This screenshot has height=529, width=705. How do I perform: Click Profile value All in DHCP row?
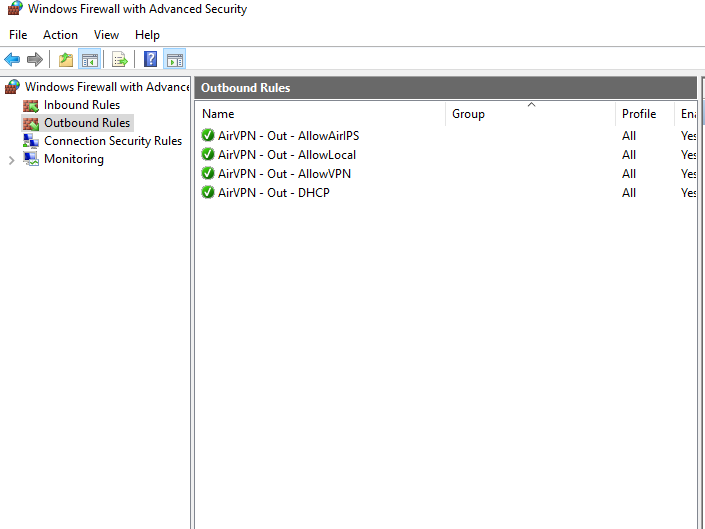click(x=629, y=192)
